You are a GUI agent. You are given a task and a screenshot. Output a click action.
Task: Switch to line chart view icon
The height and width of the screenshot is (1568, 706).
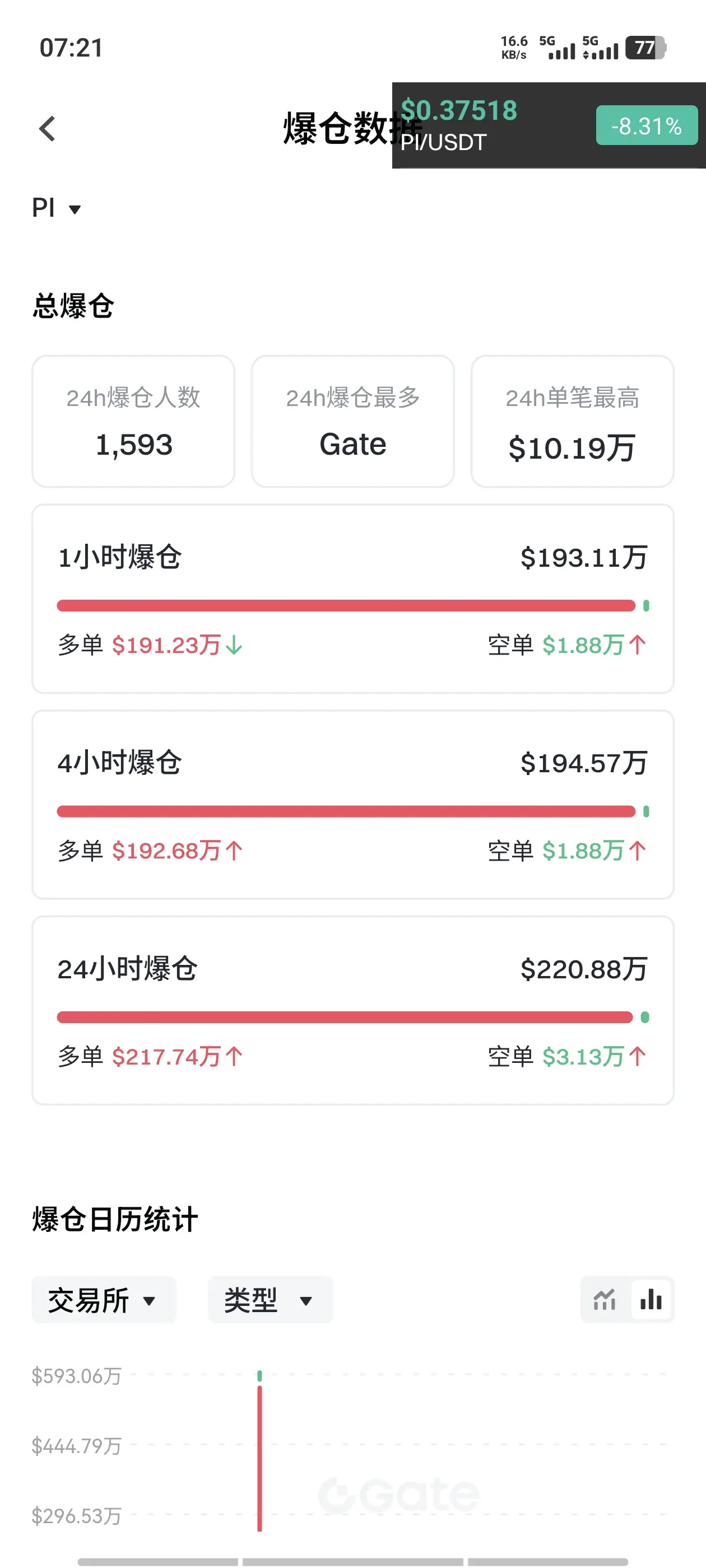tap(604, 1300)
